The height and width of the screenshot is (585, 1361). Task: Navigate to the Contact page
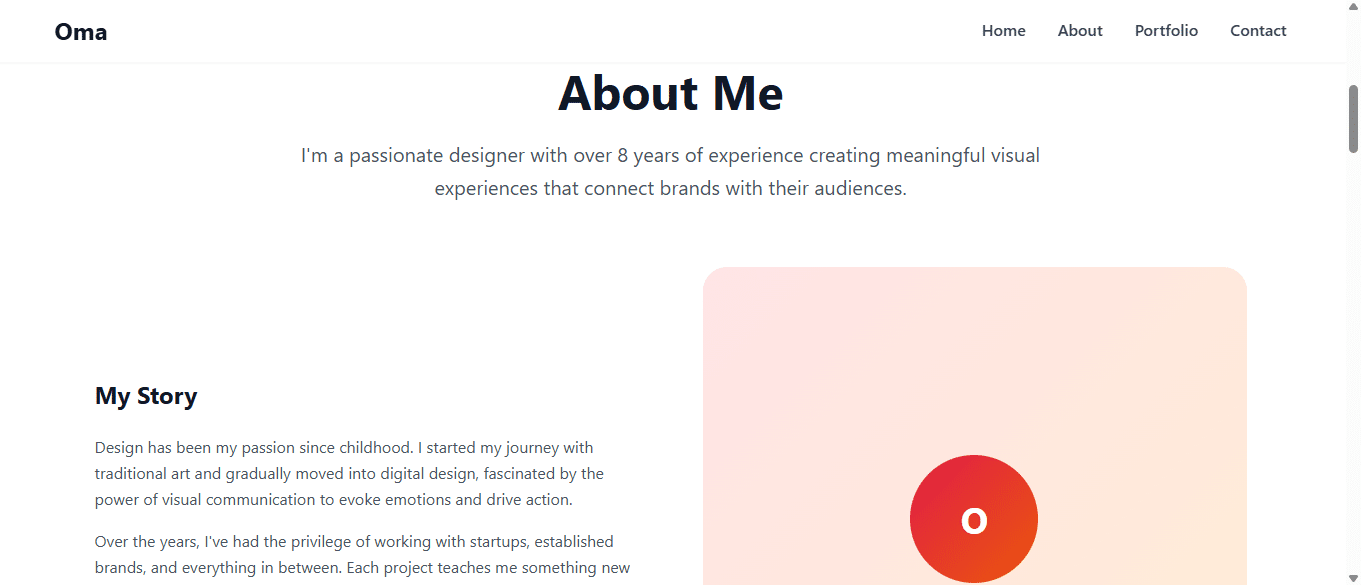[1258, 31]
